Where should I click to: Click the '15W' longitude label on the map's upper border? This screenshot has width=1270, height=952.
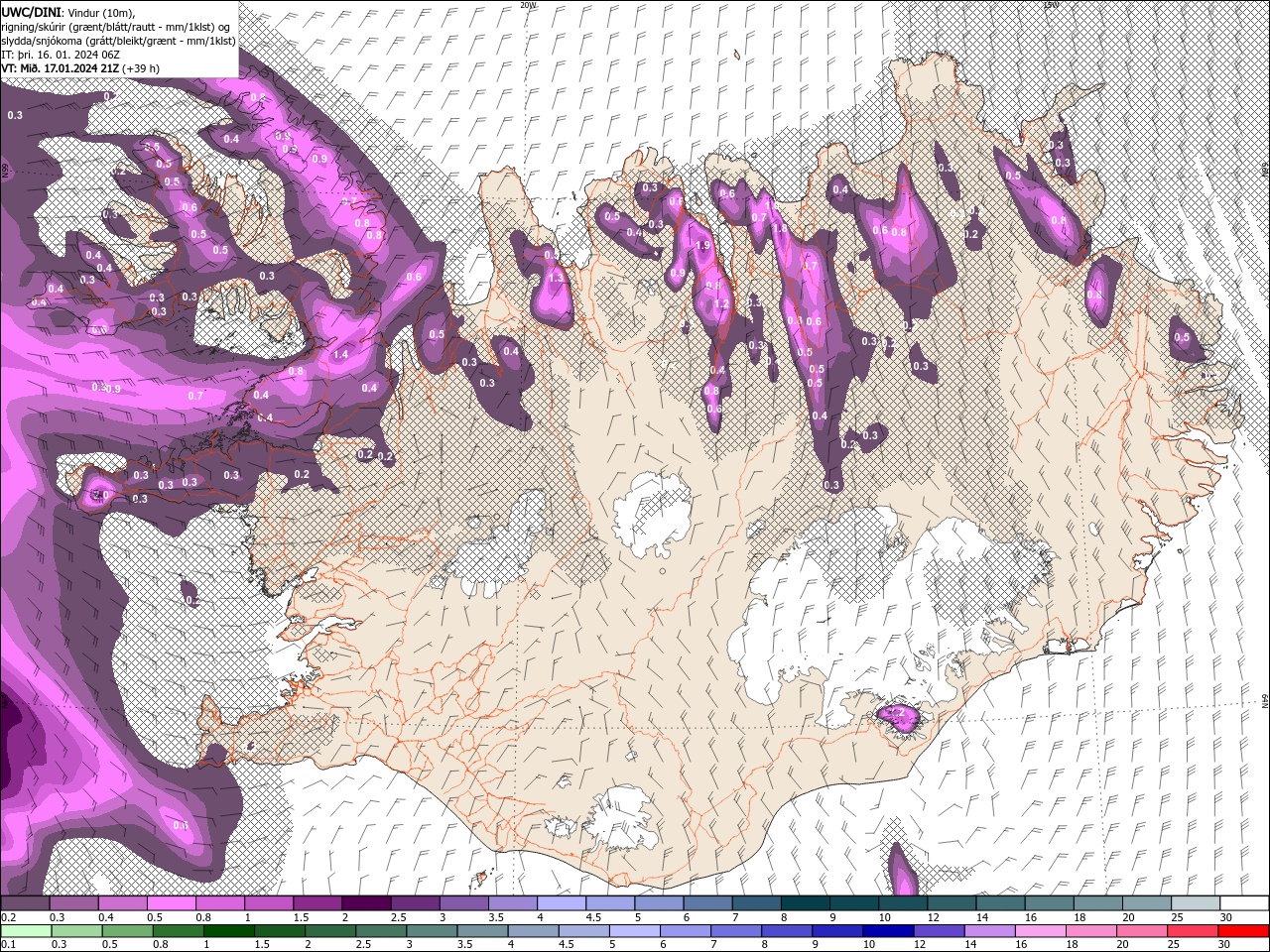click(1052, 4)
